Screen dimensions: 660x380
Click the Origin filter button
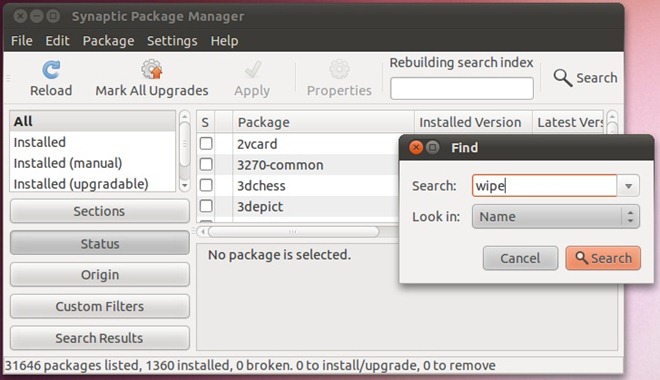point(100,275)
